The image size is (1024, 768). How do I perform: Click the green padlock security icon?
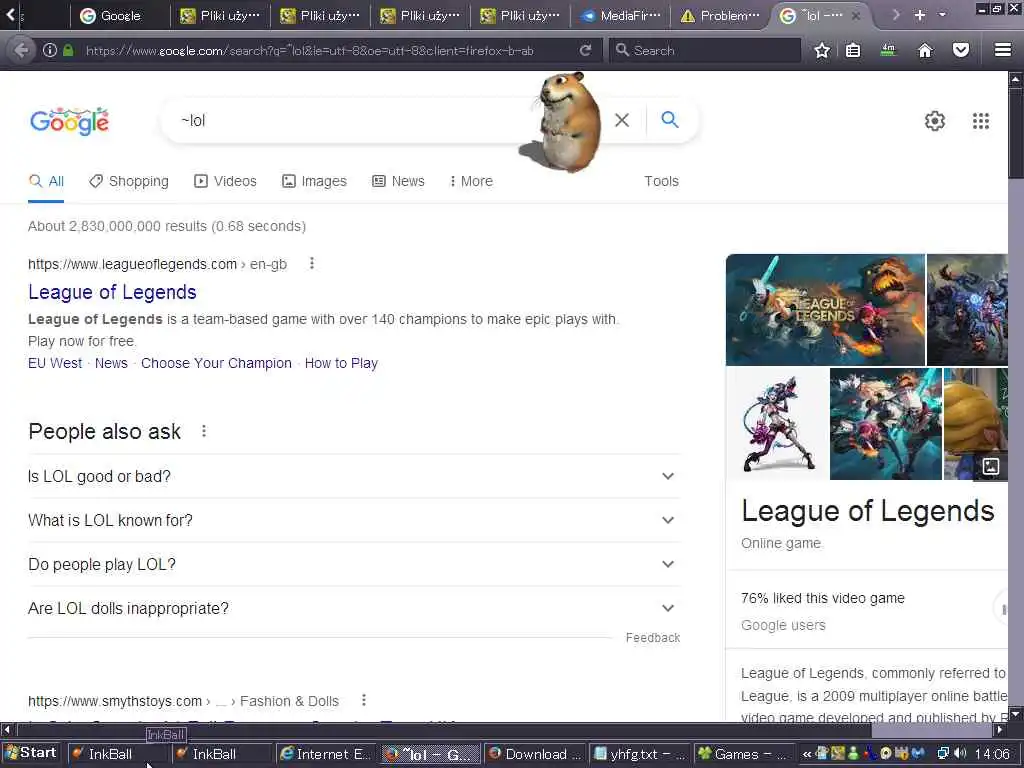[x=68, y=50]
